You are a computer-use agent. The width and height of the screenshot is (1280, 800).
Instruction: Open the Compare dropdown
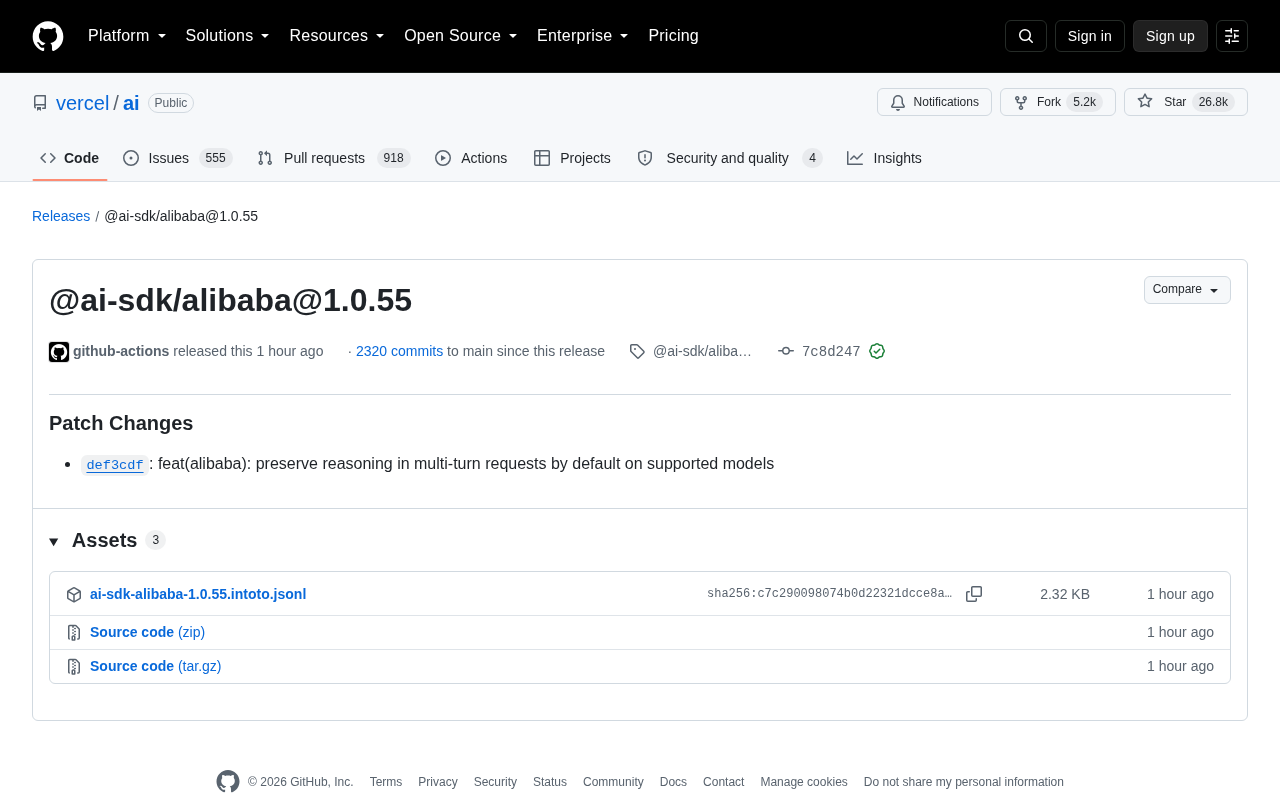coord(1187,290)
